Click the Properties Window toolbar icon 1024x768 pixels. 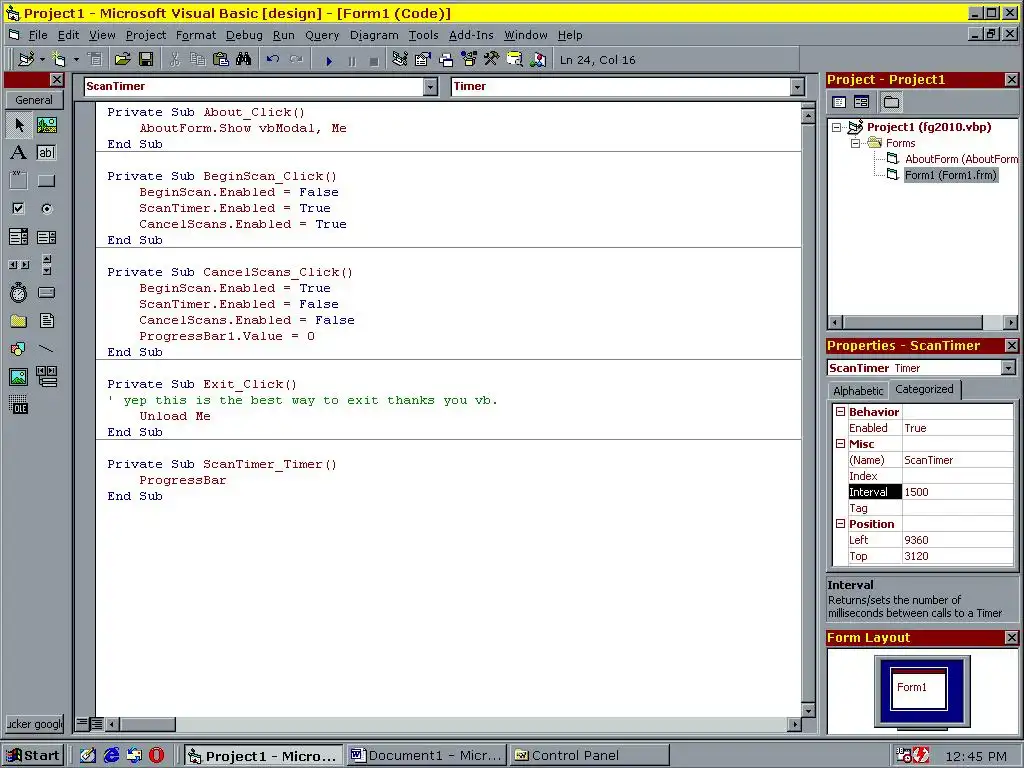pos(423,60)
